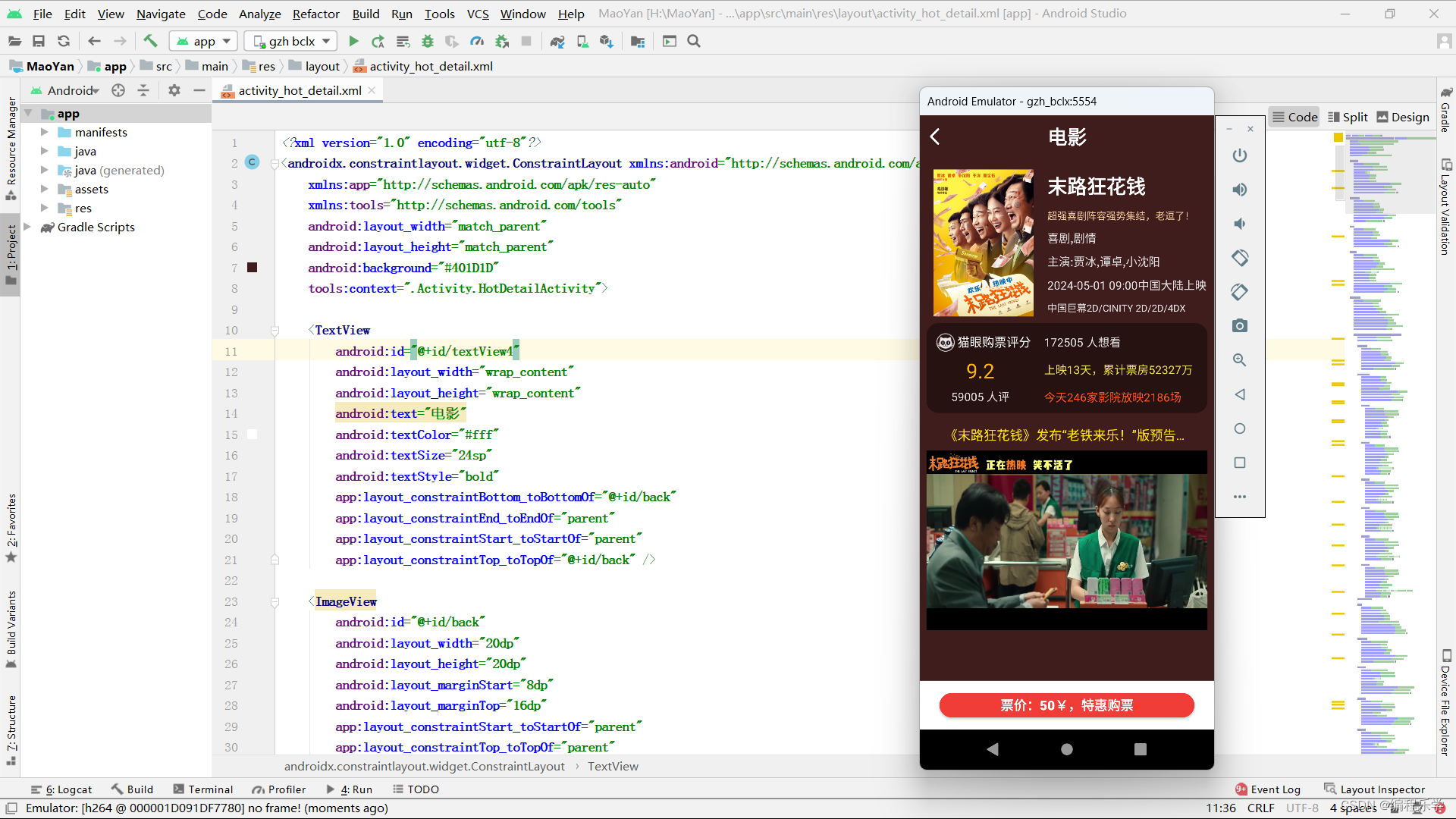Image resolution: width=1456 pixels, height=819 pixels.
Task: Click back arrow in movie app
Action: point(935,136)
